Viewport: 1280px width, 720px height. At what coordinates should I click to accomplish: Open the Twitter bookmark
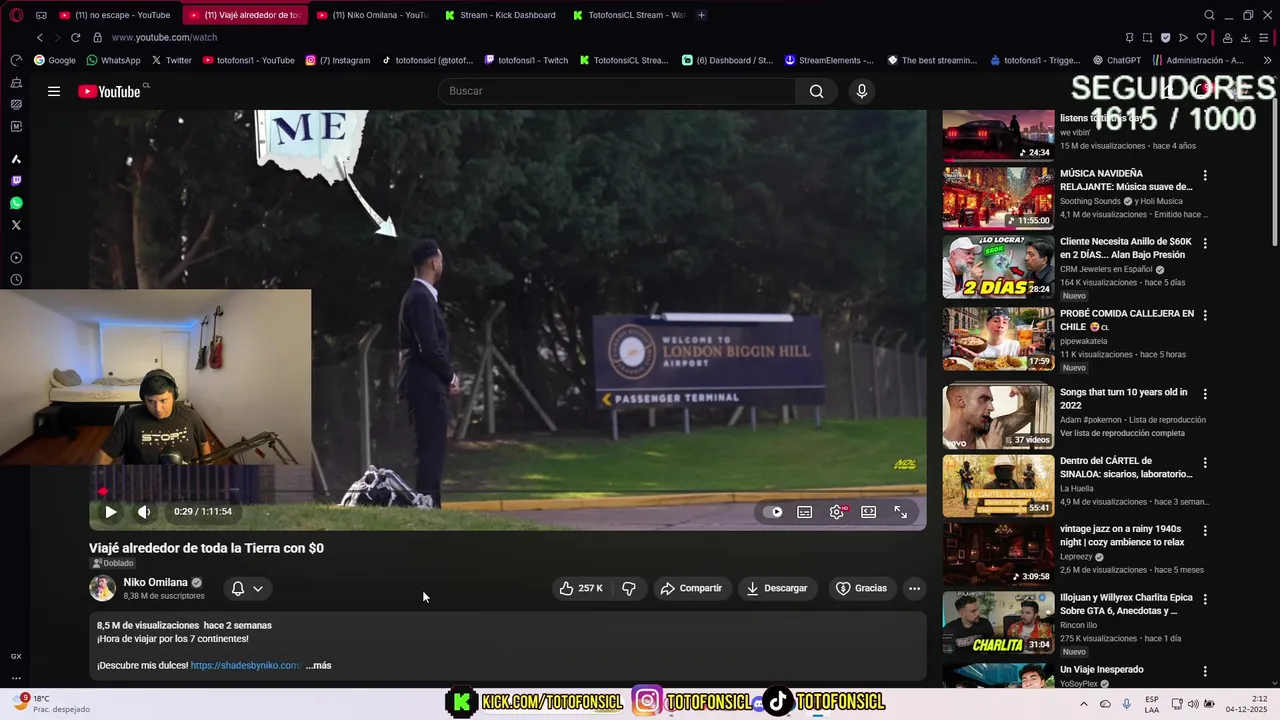(171, 60)
